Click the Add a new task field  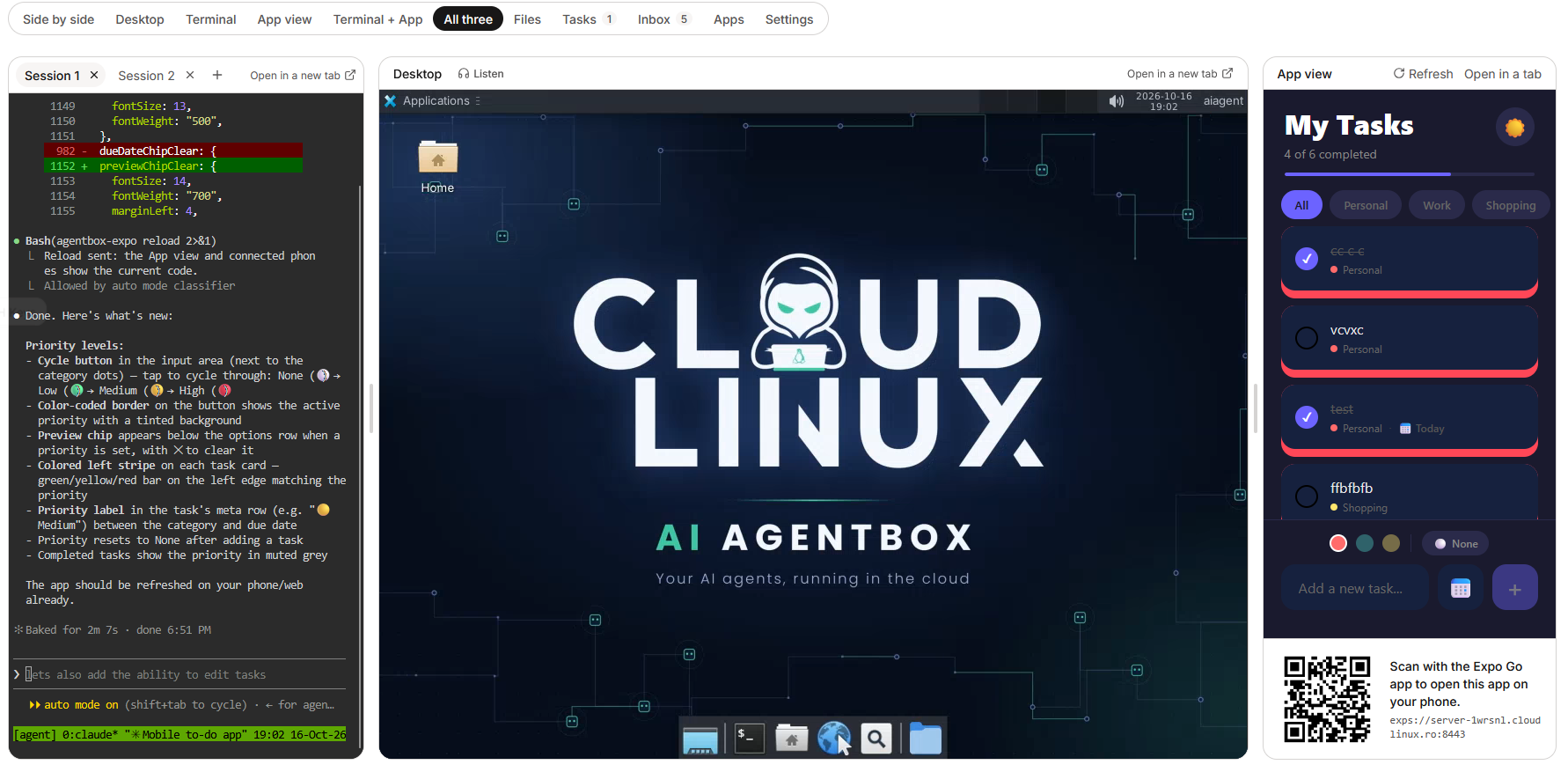click(x=1355, y=588)
